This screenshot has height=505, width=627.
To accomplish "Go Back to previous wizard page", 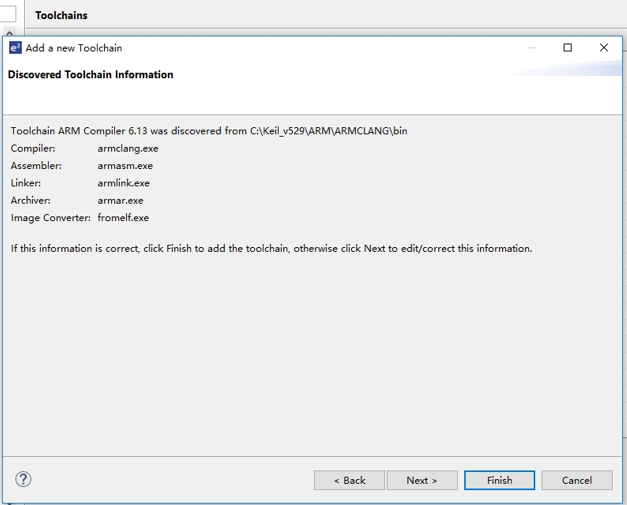I will coord(349,480).
